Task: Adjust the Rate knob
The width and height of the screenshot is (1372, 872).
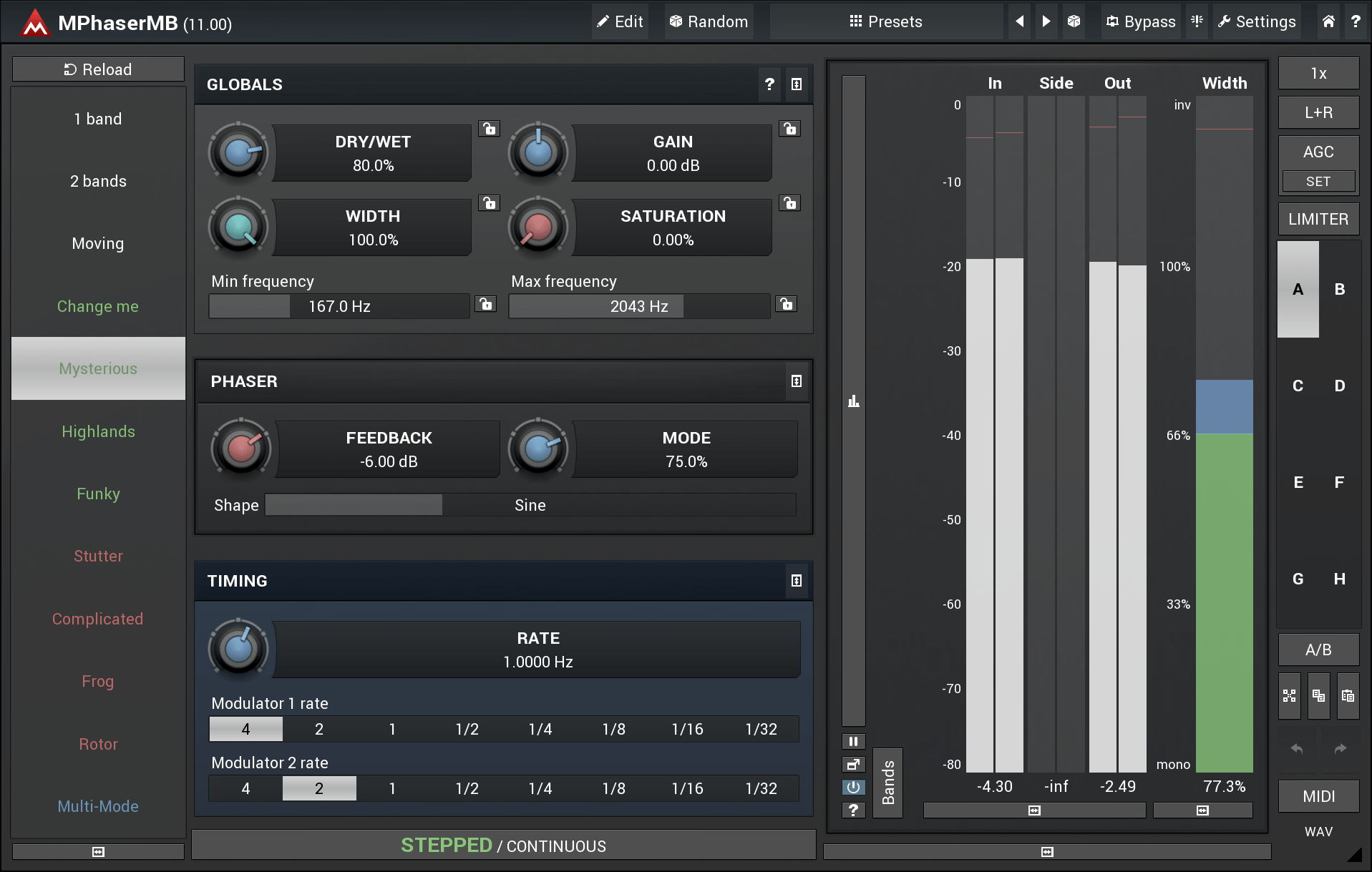Action: [238, 649]
